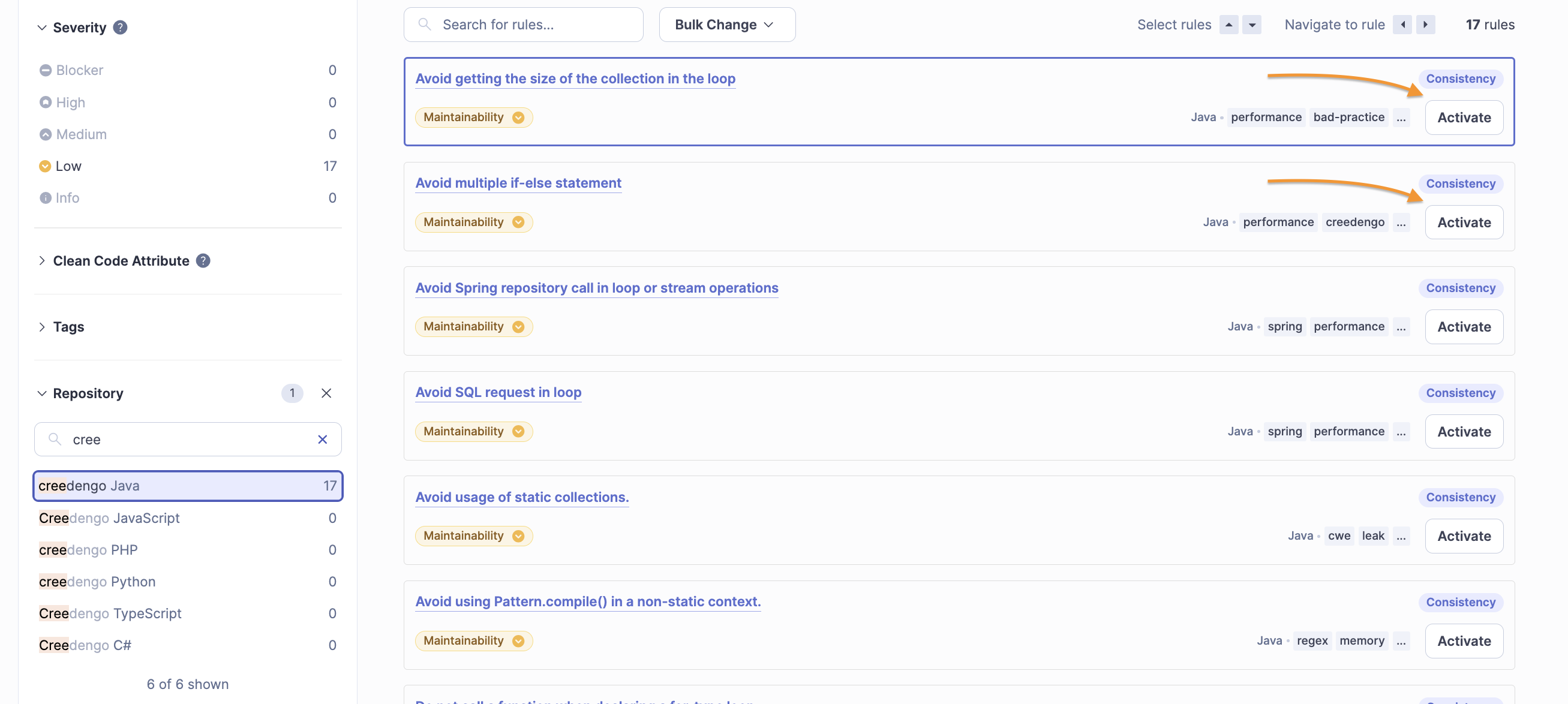Click the 'bad-practice' tag on first rule
Viewport: 1568px width, 704px height.
pyautogui.click(x=1349, y=118)
